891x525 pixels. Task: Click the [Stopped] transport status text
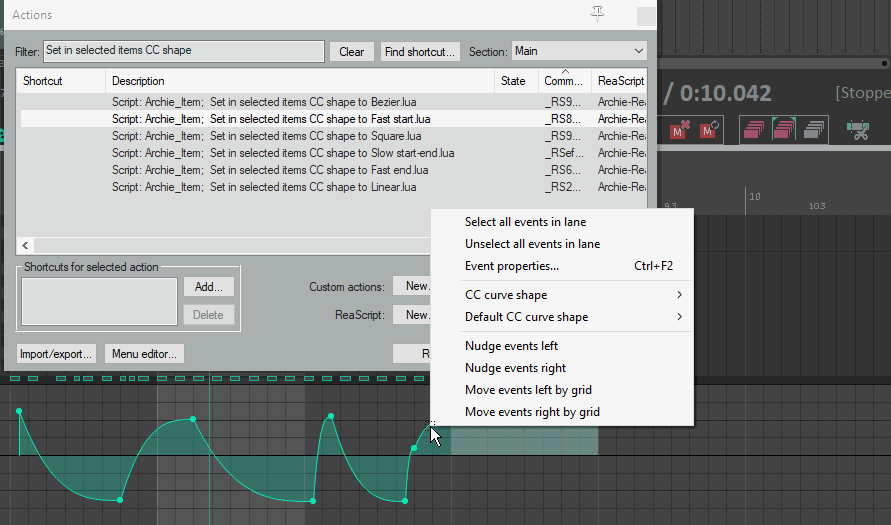[863, 93]
